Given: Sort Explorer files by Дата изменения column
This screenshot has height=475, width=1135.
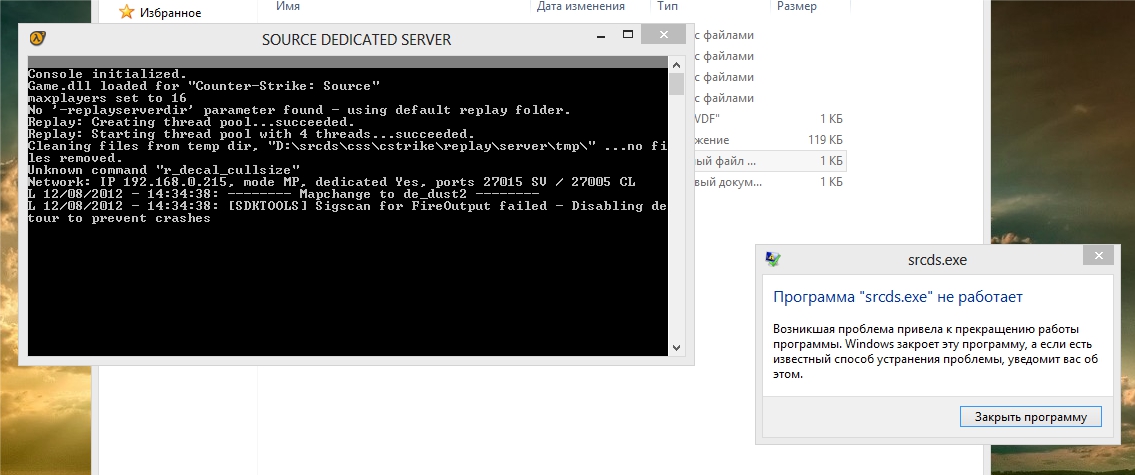Looking at the screenshot, I should click(x=581, y=7).
